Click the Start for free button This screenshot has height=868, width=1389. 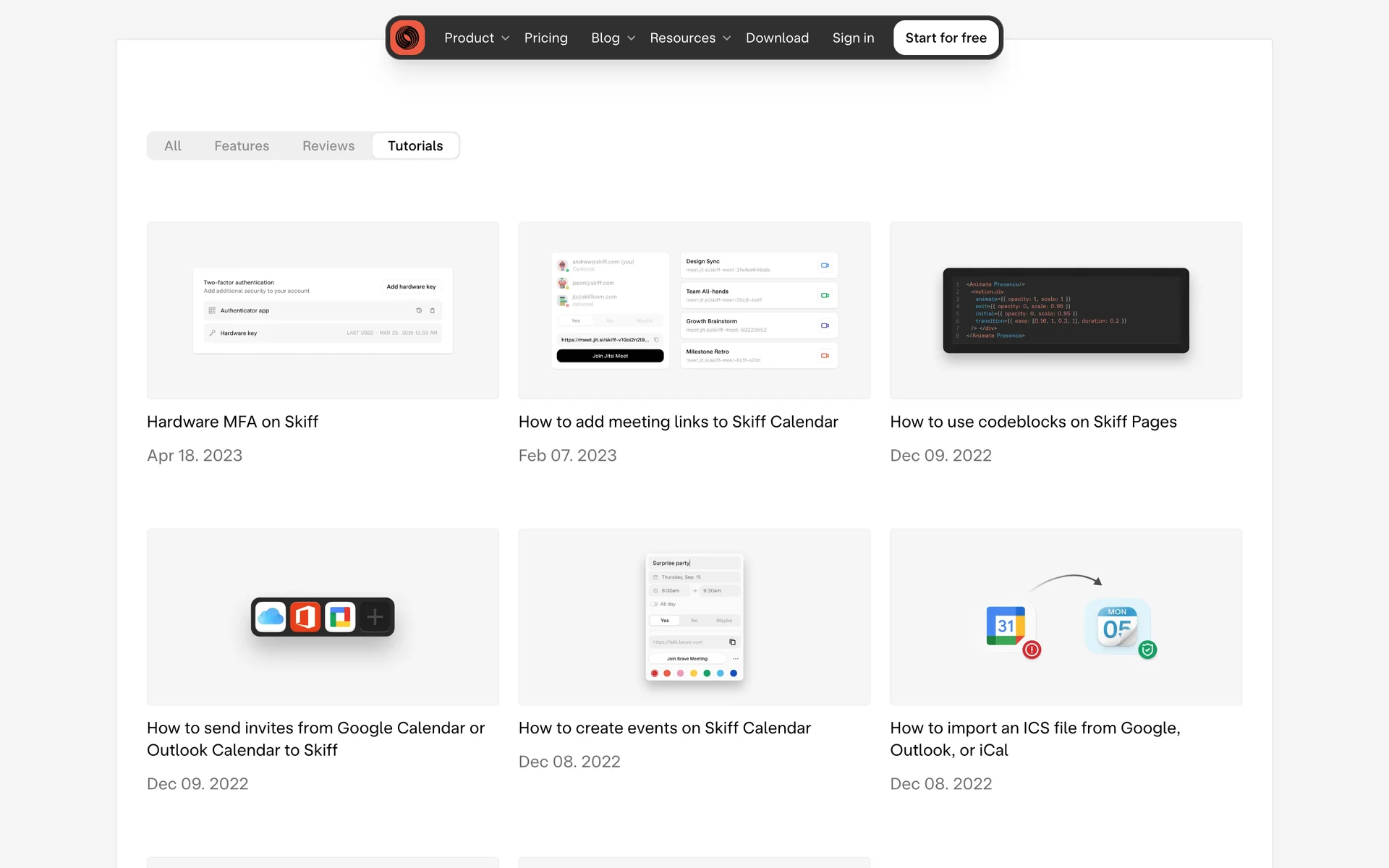pyautogui.click(x=946, y=38)
